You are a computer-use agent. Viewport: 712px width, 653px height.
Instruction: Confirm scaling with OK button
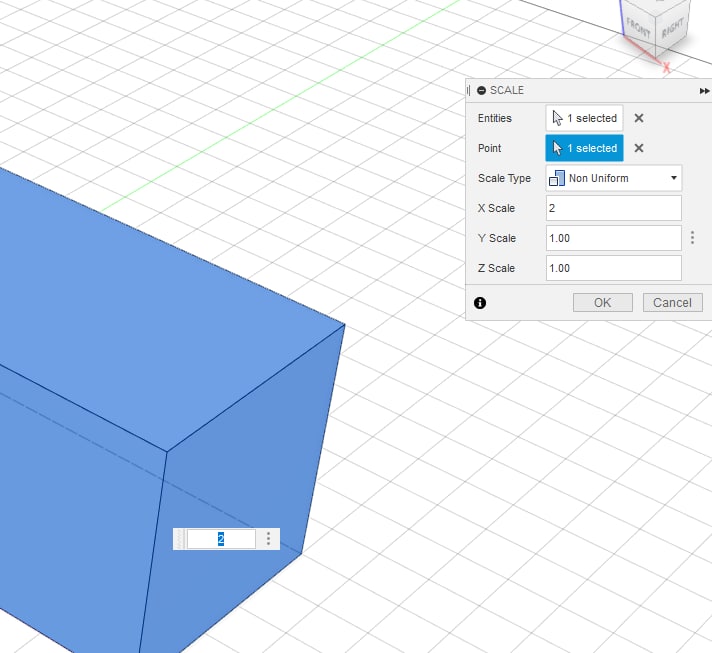[x=603, y=302]
